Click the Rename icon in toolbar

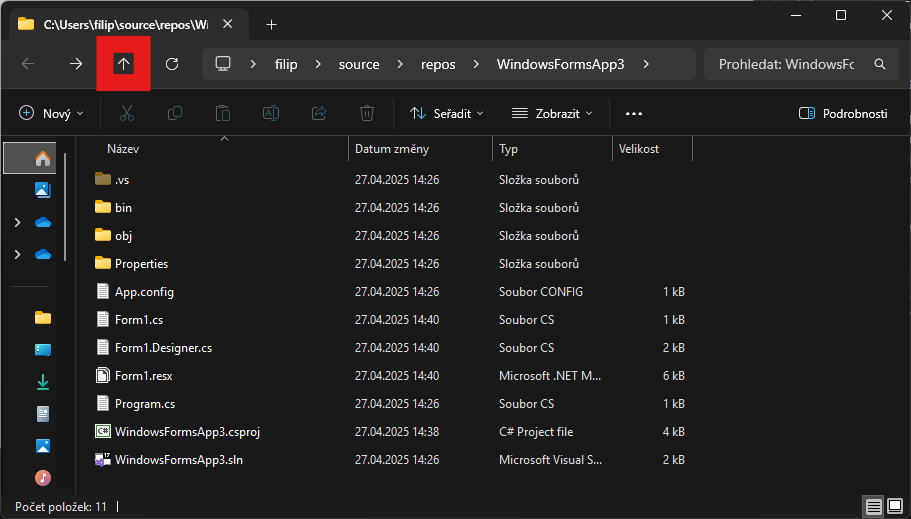coord(270,113)
